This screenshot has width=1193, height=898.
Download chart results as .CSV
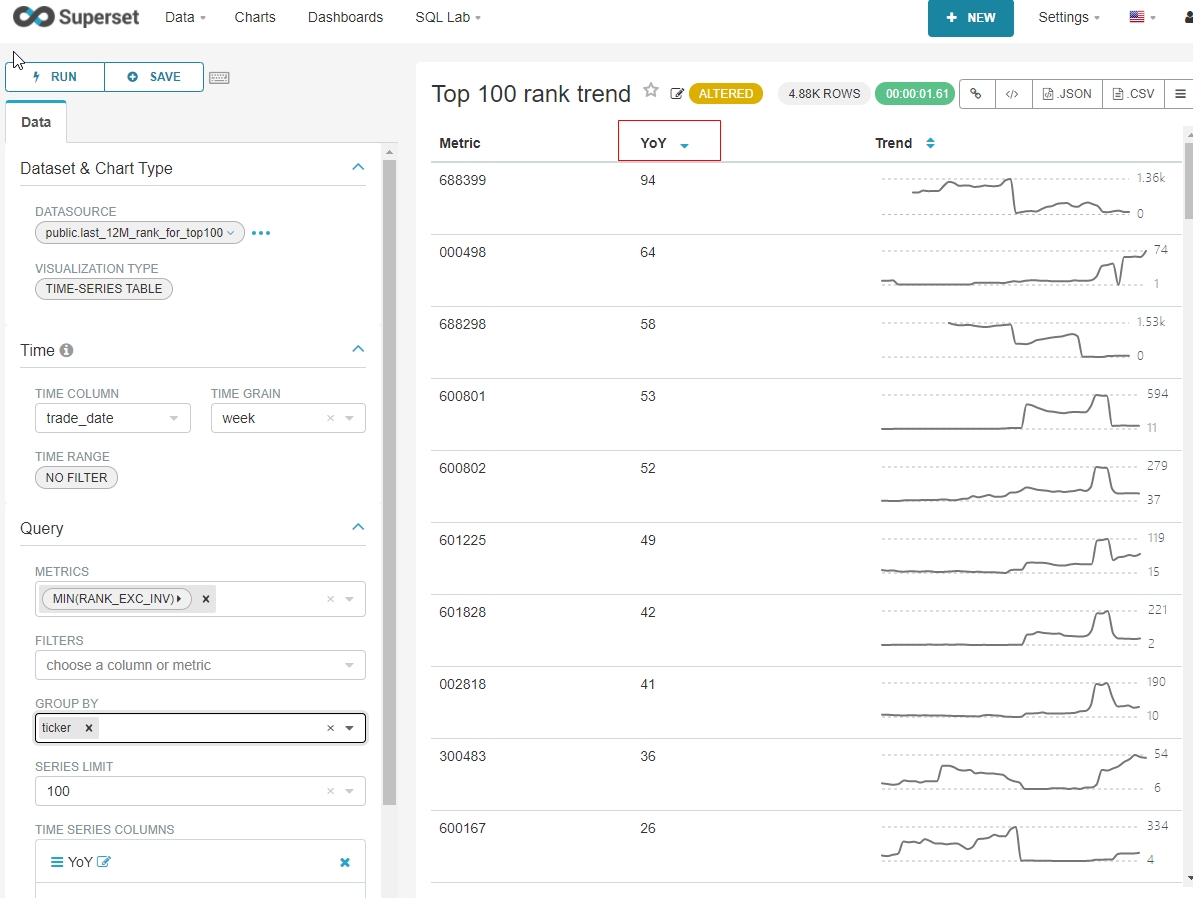tap(1132, 93)
